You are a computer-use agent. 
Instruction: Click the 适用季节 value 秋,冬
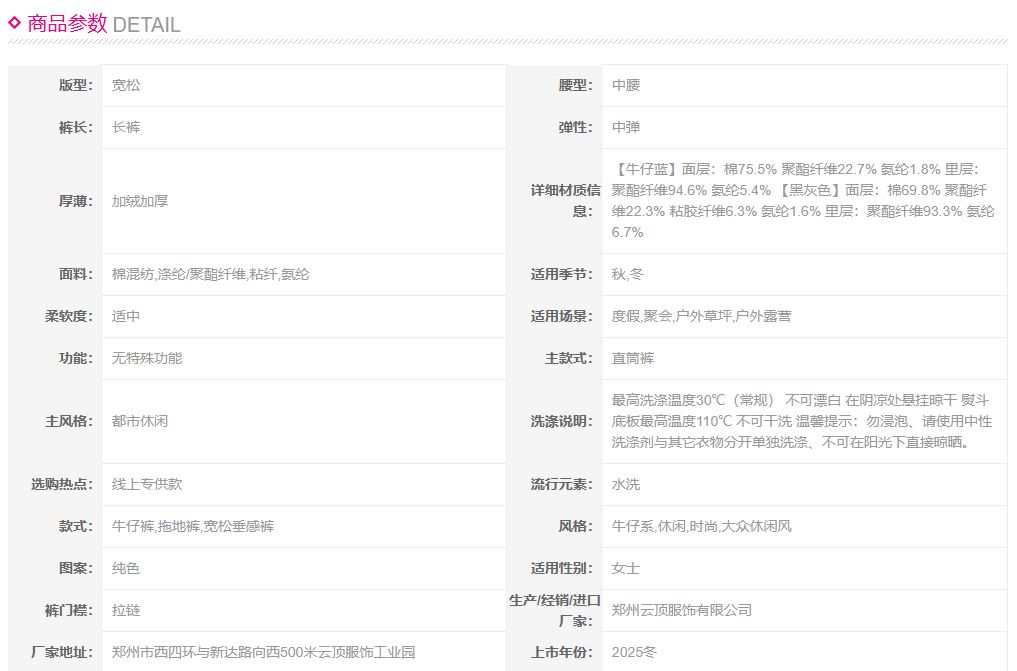pyautogui.click(x=628, y=274)
